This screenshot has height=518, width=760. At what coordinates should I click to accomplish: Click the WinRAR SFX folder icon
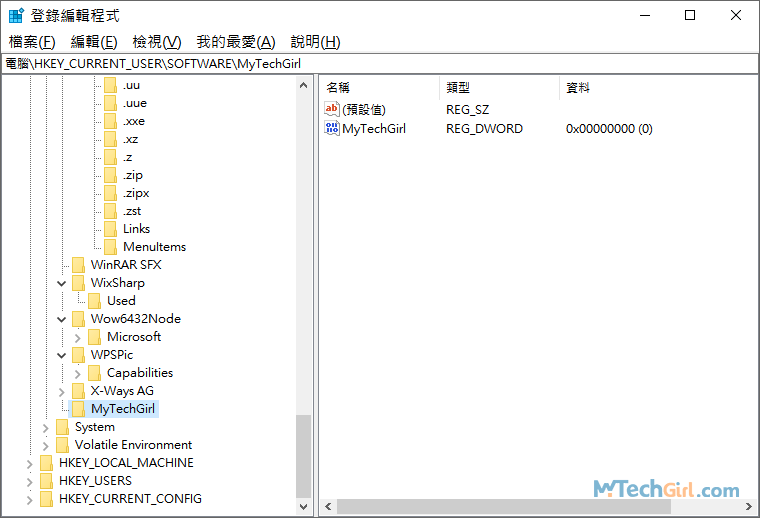[78, 265]
